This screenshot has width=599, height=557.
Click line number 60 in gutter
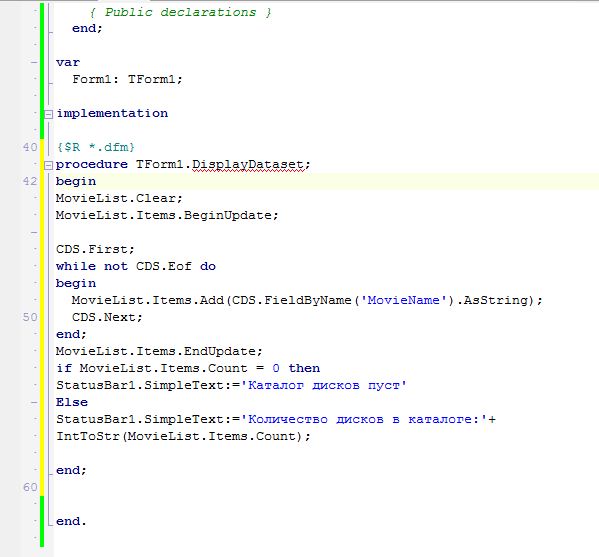30,487
